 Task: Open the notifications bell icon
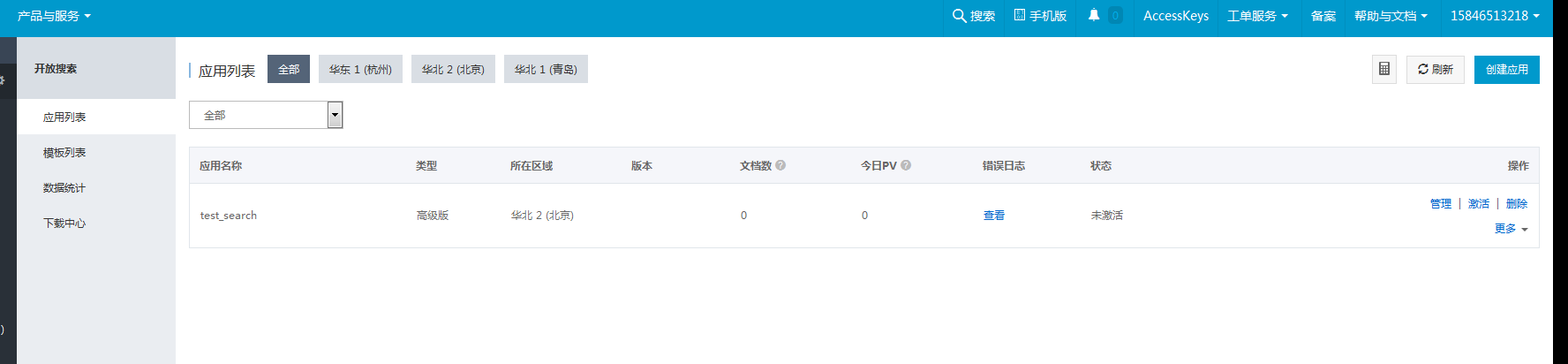1094,15
